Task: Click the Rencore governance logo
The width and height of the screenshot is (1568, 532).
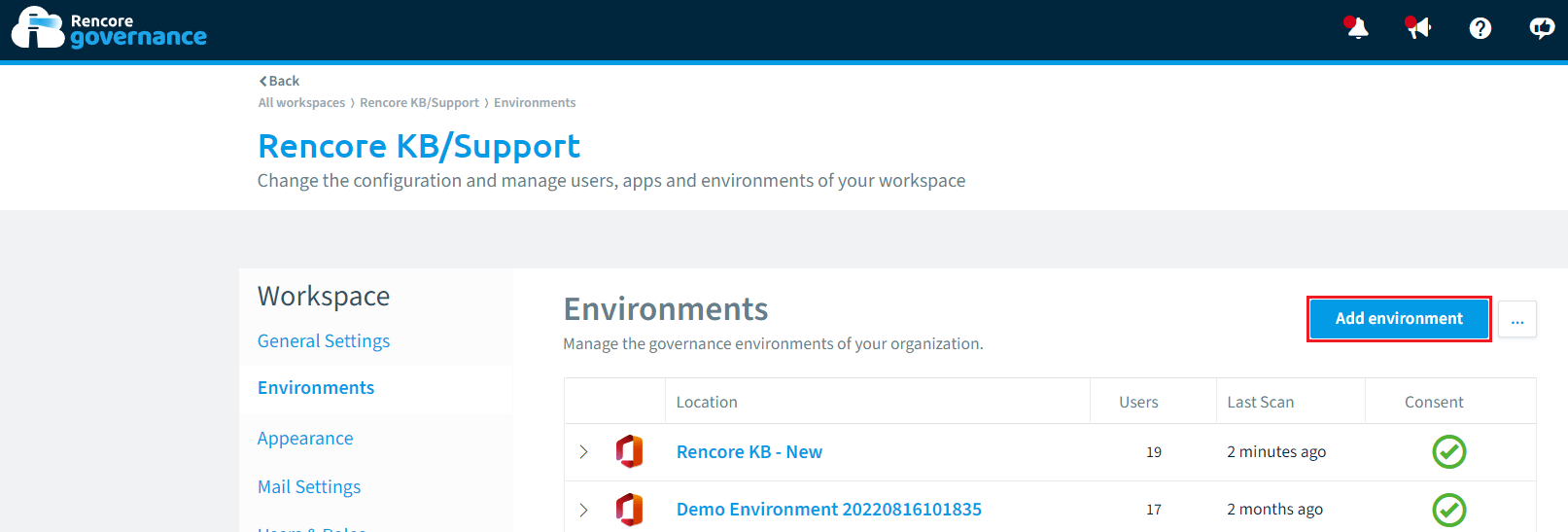Action: coord(109,29)
